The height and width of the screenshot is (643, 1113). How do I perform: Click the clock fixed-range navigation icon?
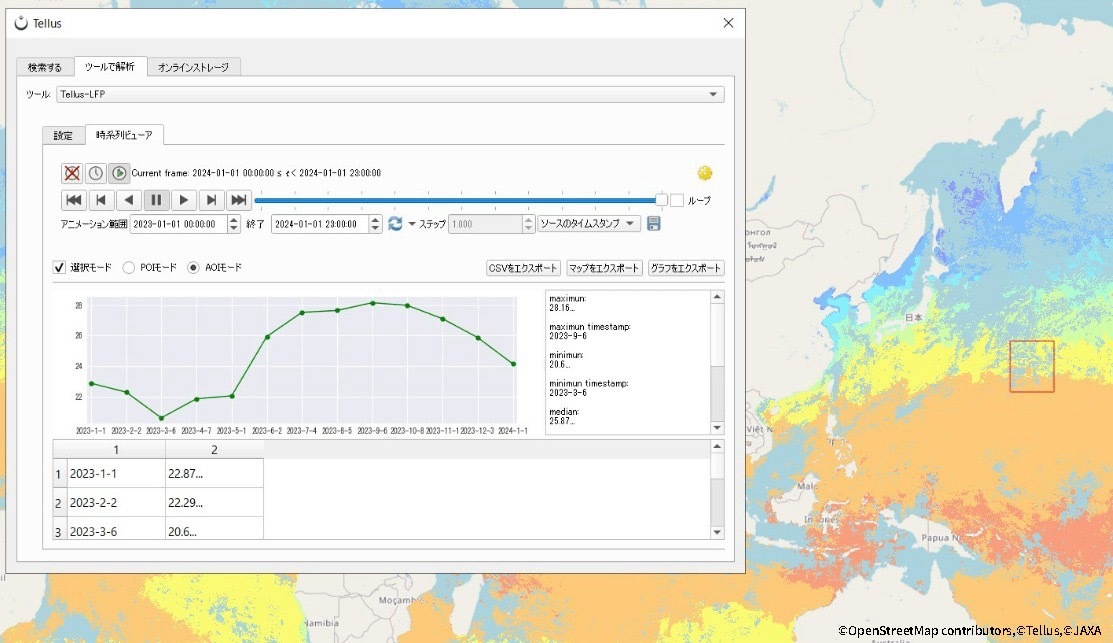tap(95, 173)
